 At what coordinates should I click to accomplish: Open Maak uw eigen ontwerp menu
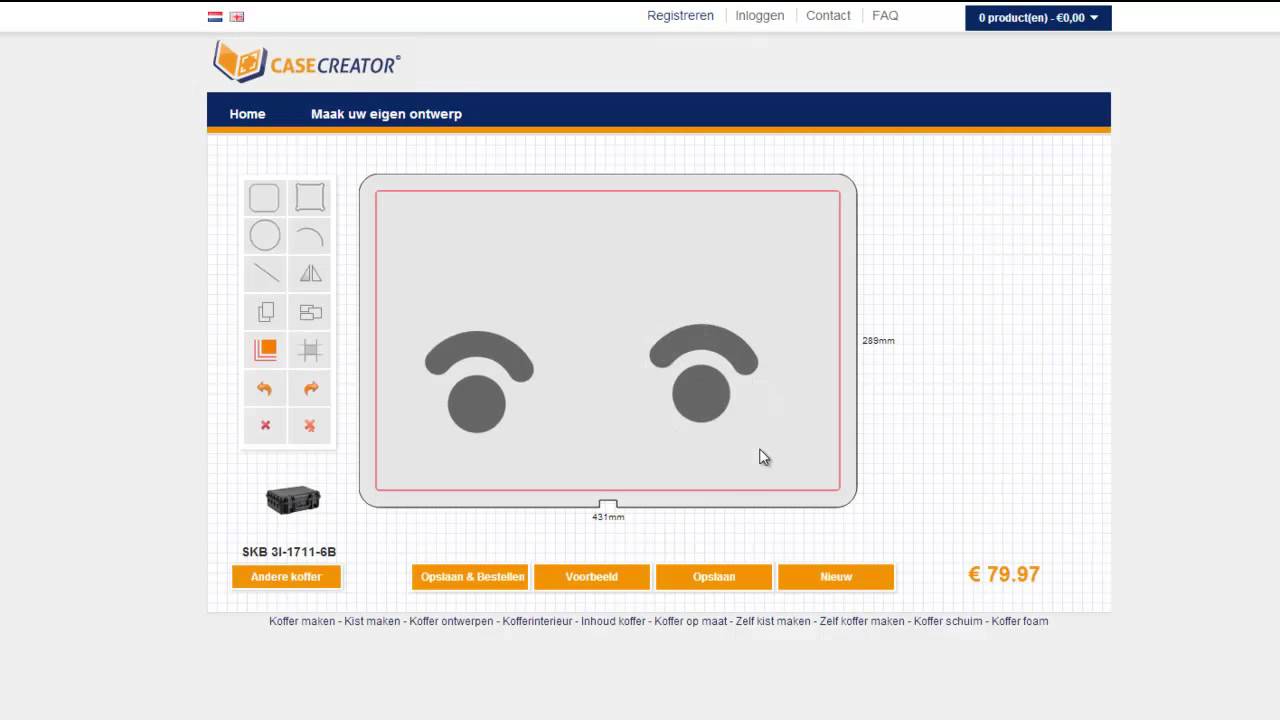[x=386, y=114]
